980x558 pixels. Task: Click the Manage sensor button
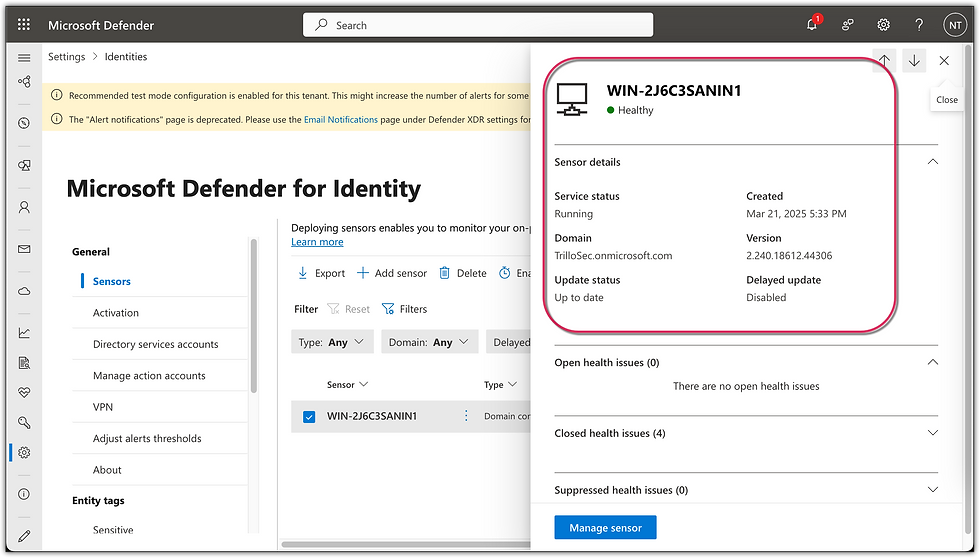click(x=605, y=528)
